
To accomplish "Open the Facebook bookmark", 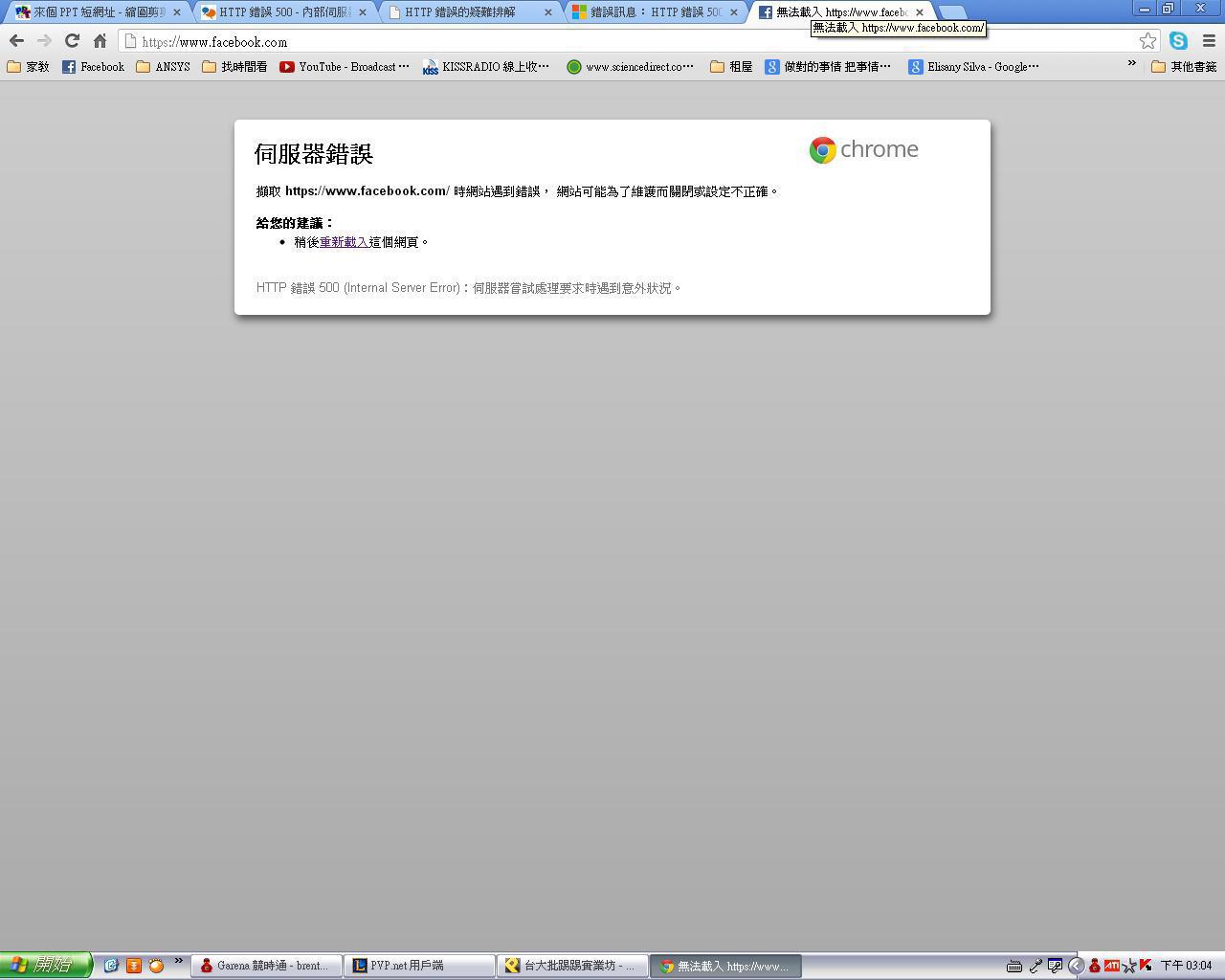I will 93,67.
